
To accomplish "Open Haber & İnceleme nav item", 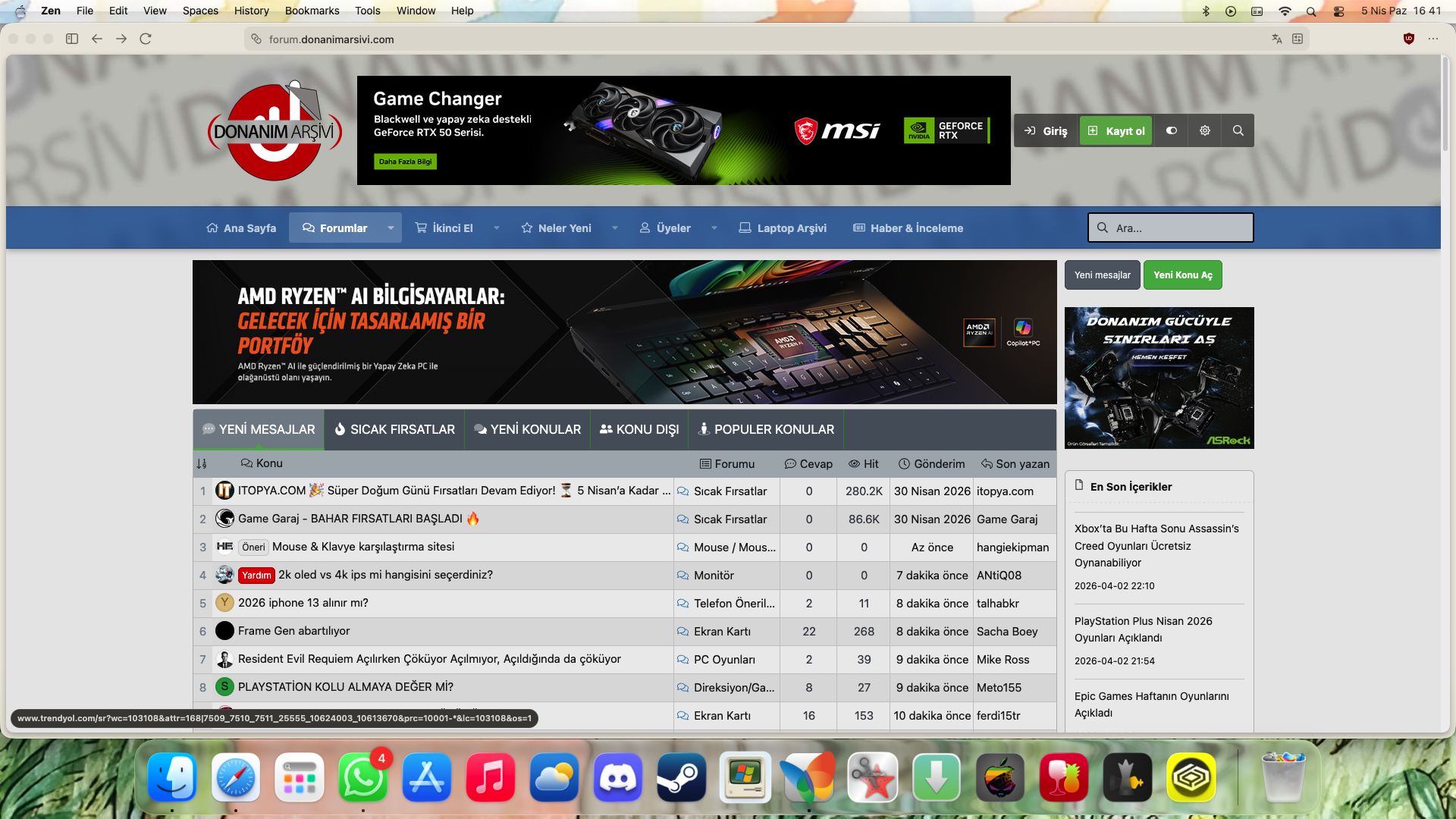I will click(908, 227).
